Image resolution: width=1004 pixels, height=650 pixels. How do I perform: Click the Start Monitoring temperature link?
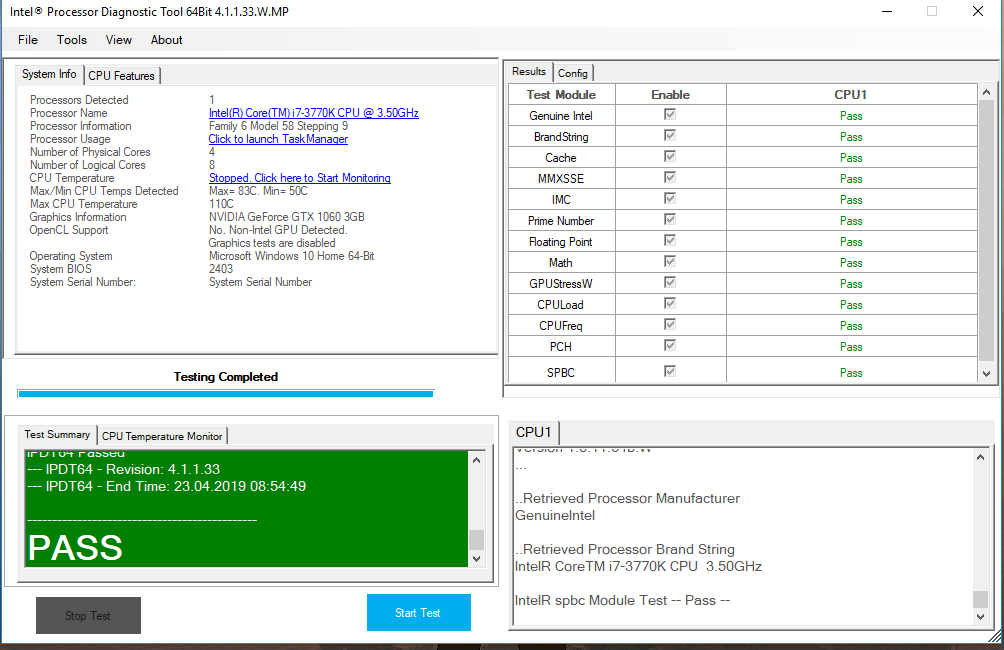pyautogui.click(x=300, y=178)
